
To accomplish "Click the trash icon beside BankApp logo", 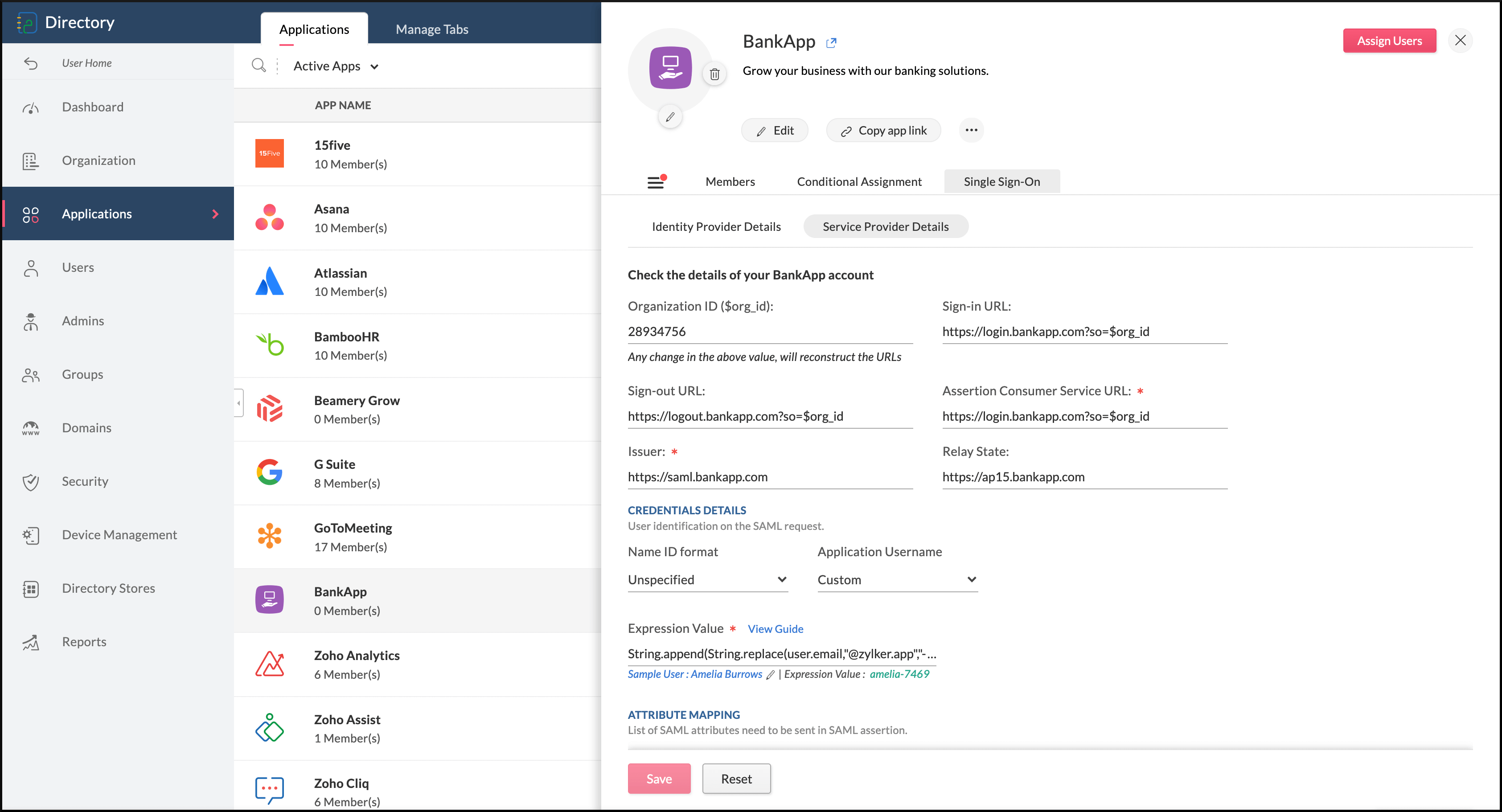I will [x=714, y=74].
